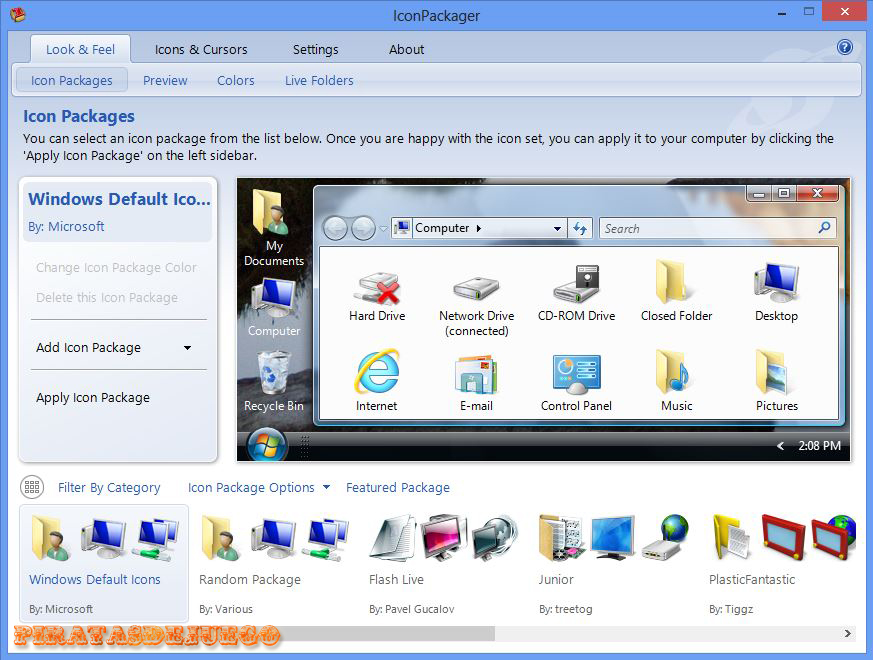Click the 2:08 PM preview clock
873x660 pixels.
pyautogui.click(x=819, y=446)
